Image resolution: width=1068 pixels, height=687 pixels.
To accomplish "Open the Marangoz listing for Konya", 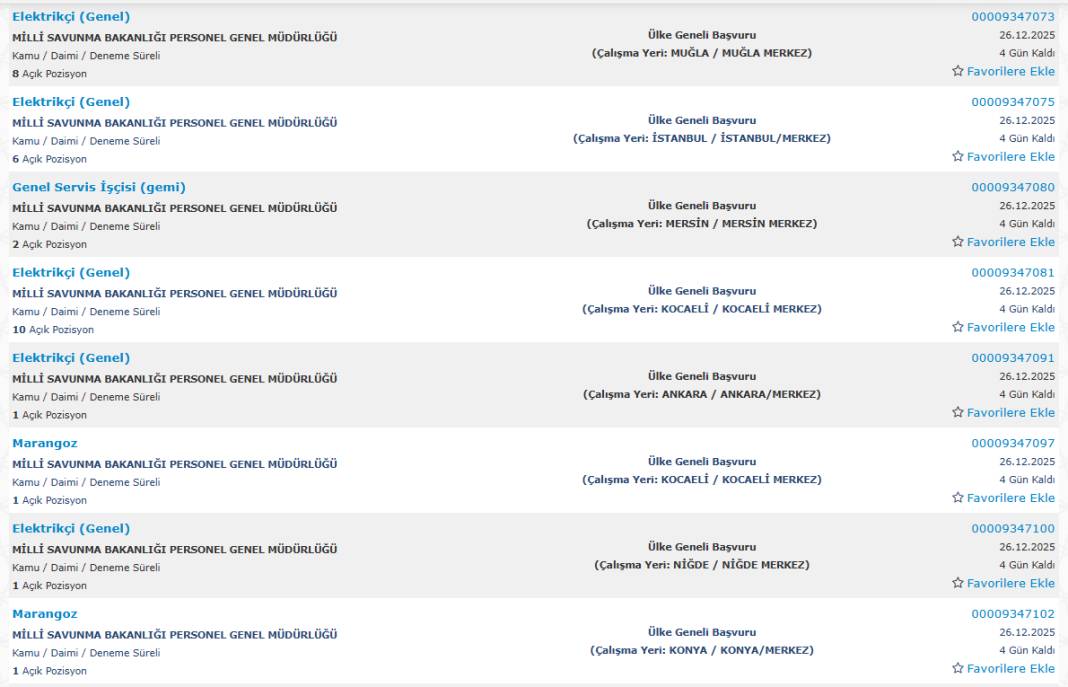I will (x=44, y=614).
